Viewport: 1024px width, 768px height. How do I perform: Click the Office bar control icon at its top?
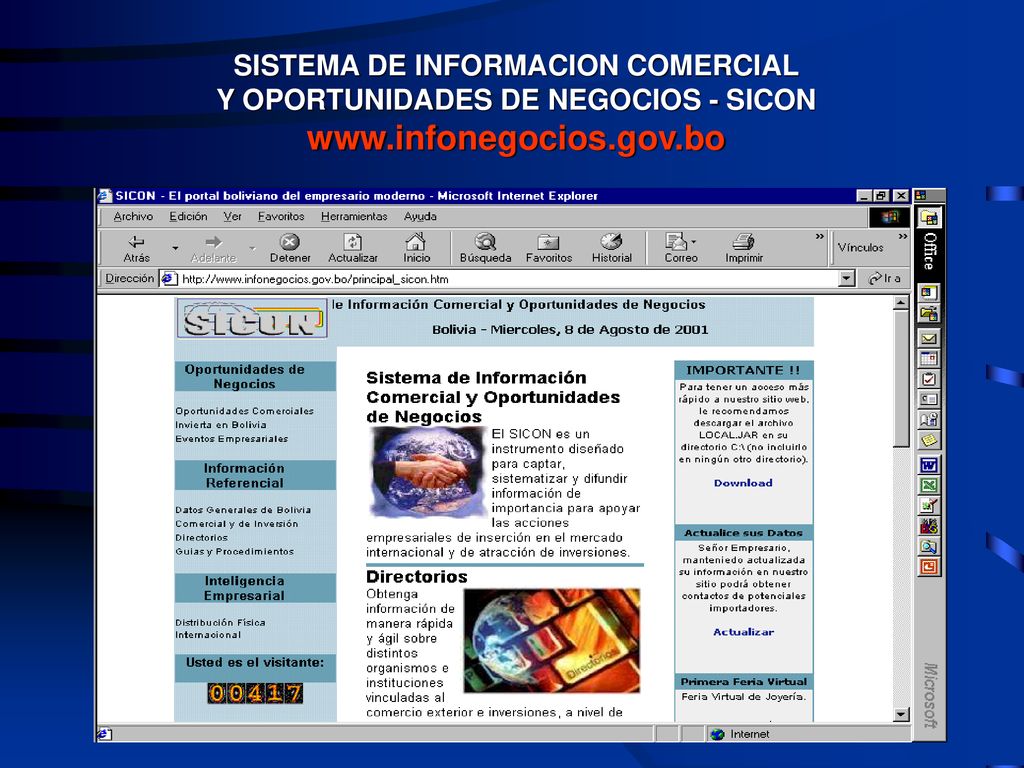click(921, 195)
